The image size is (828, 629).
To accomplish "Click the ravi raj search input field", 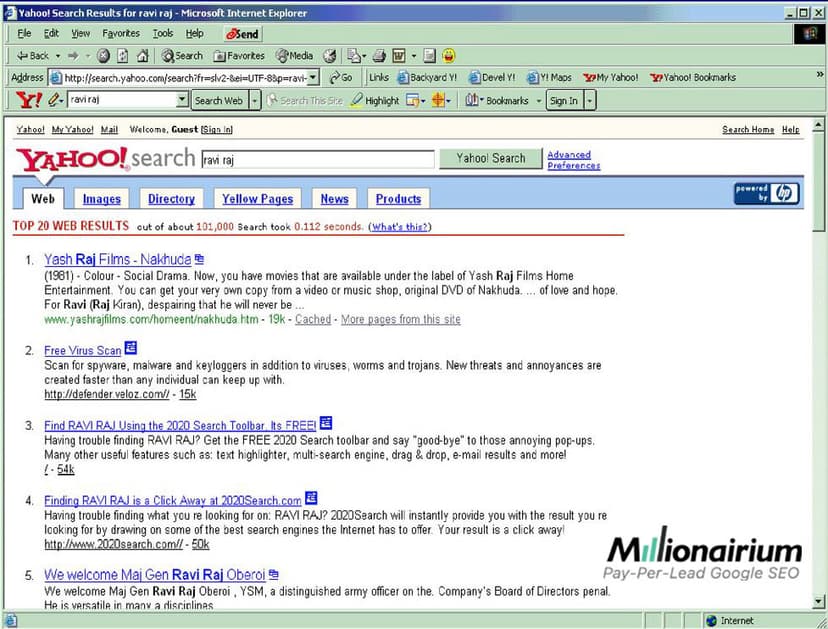I will point(316,159).
